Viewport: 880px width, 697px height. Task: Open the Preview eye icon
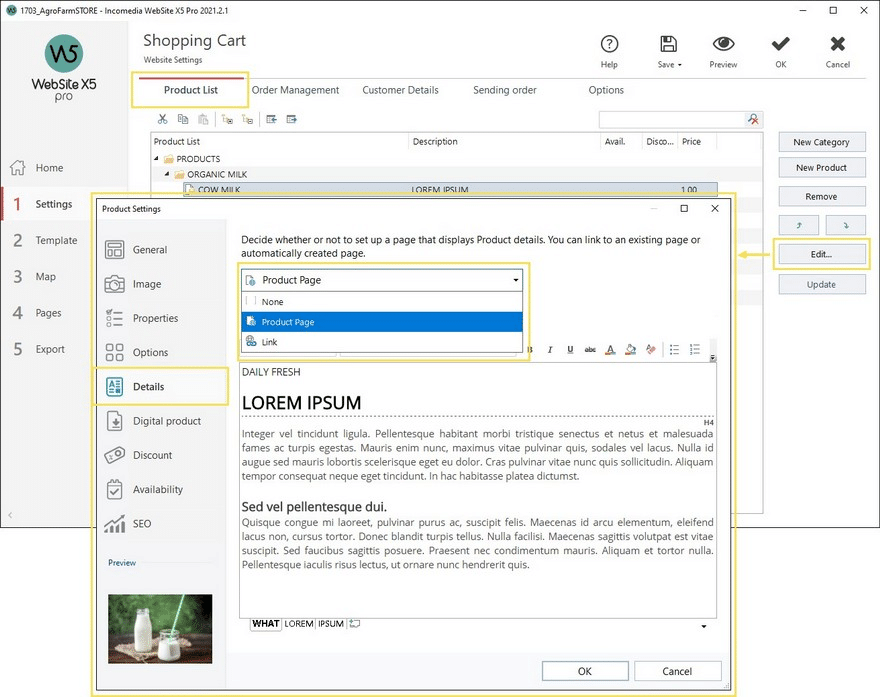point(723,45)
